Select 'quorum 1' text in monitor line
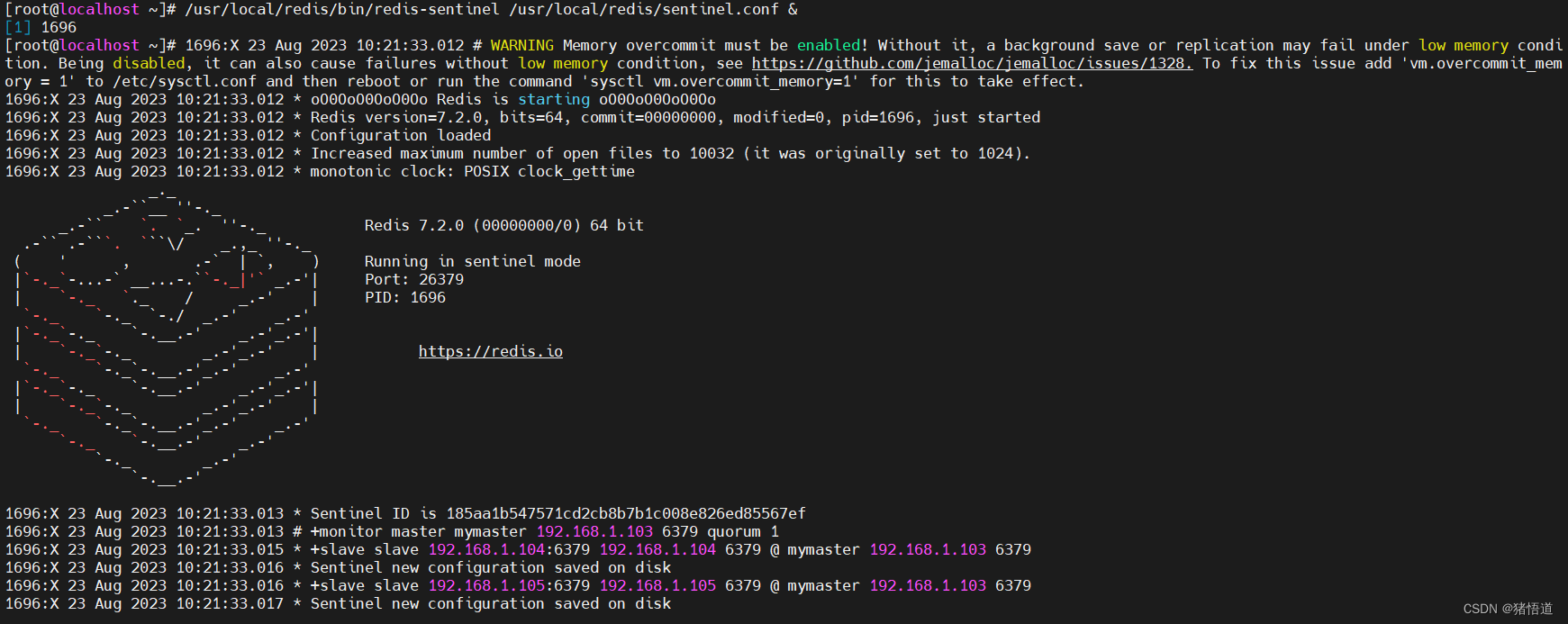Viewport: 1568px width, 624px height. tap(743, 531)
